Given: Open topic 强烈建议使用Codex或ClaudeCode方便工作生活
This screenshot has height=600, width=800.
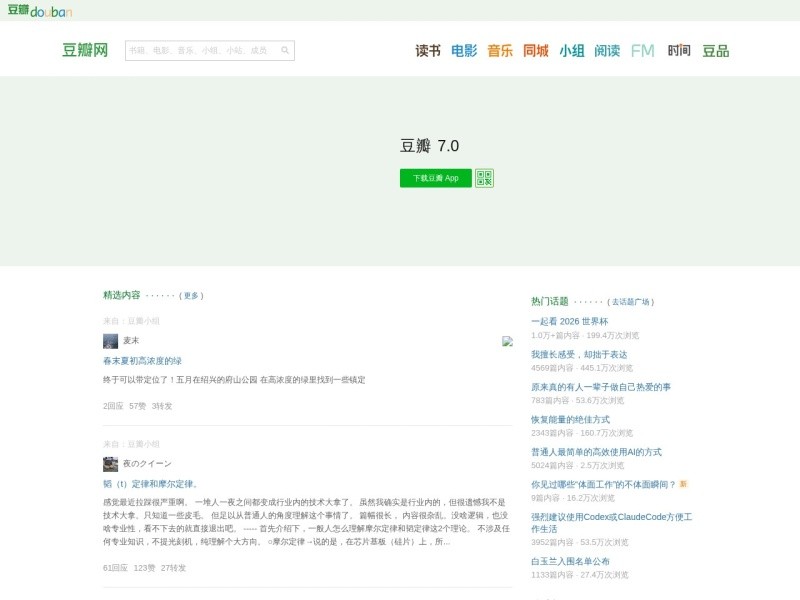Looking at the screenshot, I should point(612,523).
